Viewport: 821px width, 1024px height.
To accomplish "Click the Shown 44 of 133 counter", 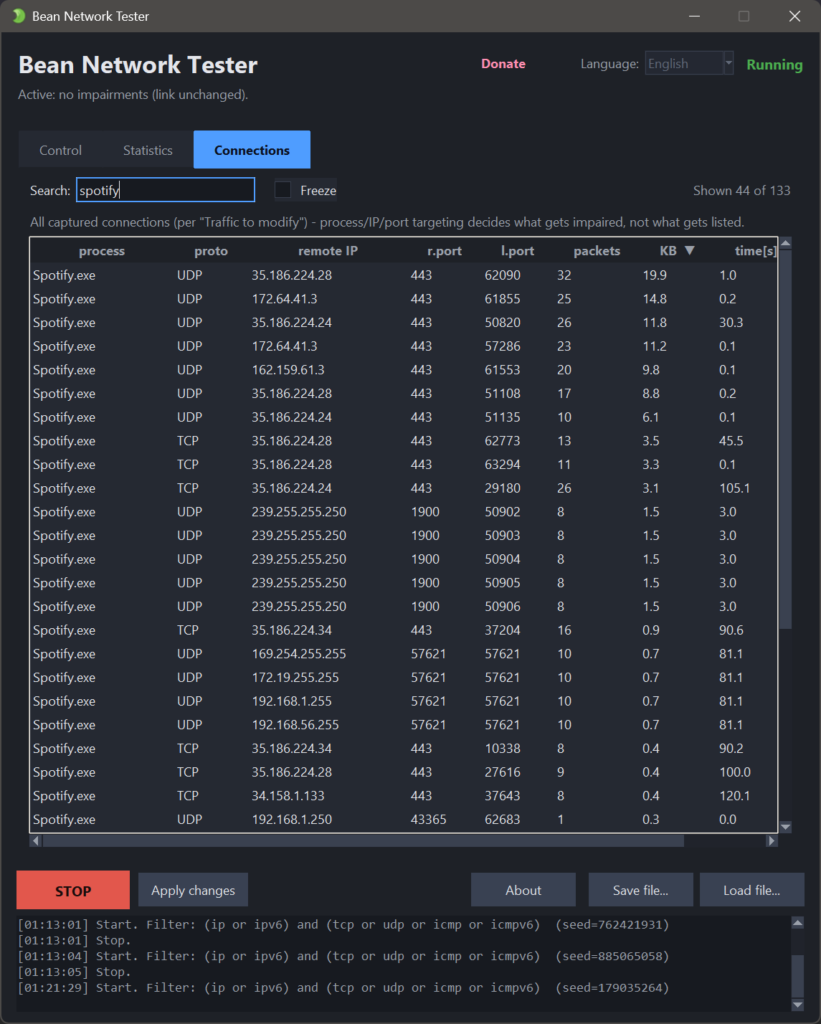I will [741, 190].
